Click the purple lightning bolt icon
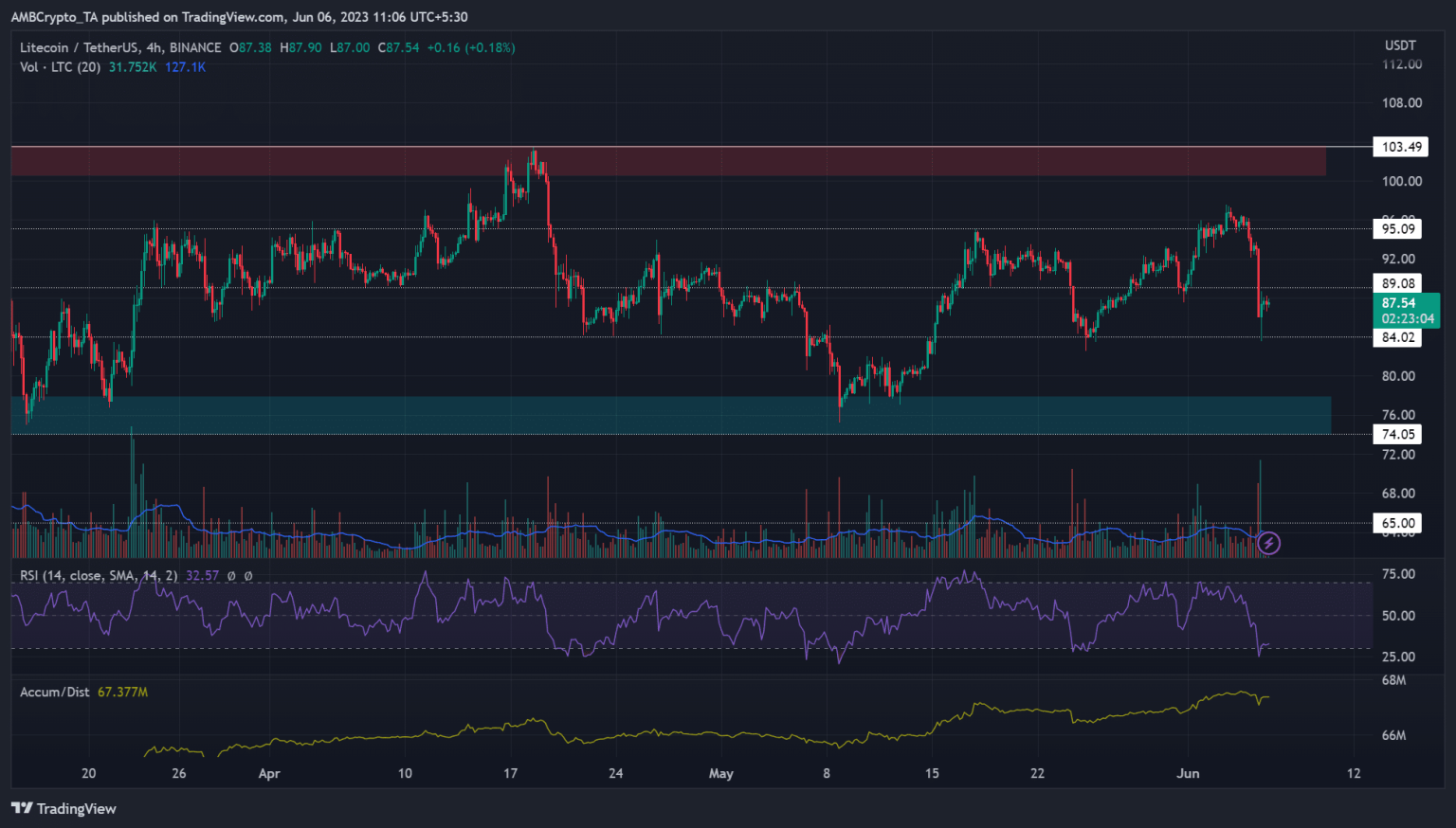The width and height of the screenshot is (1456, 828). 1268,543
